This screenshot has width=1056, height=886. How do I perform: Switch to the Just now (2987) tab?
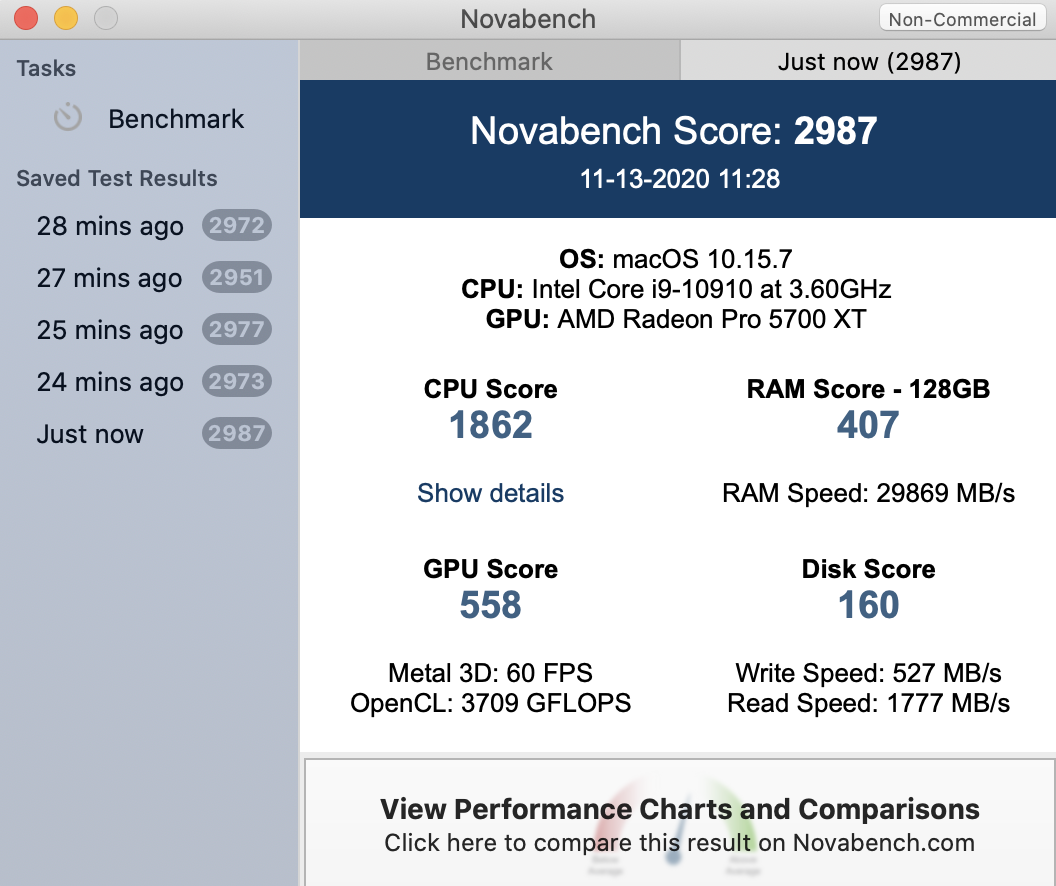869,62
